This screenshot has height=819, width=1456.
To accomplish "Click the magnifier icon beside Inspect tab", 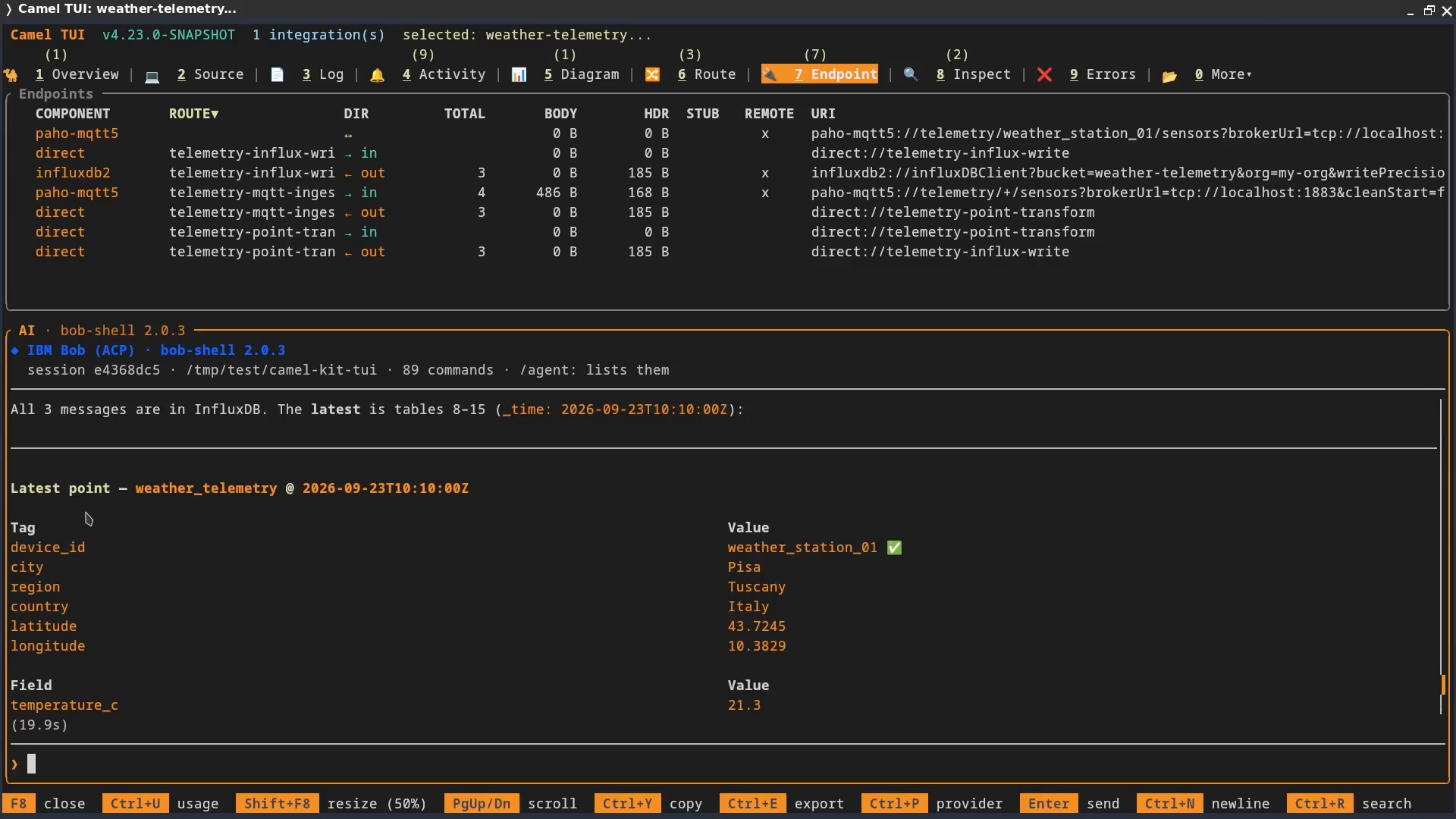I will point(911,74).
